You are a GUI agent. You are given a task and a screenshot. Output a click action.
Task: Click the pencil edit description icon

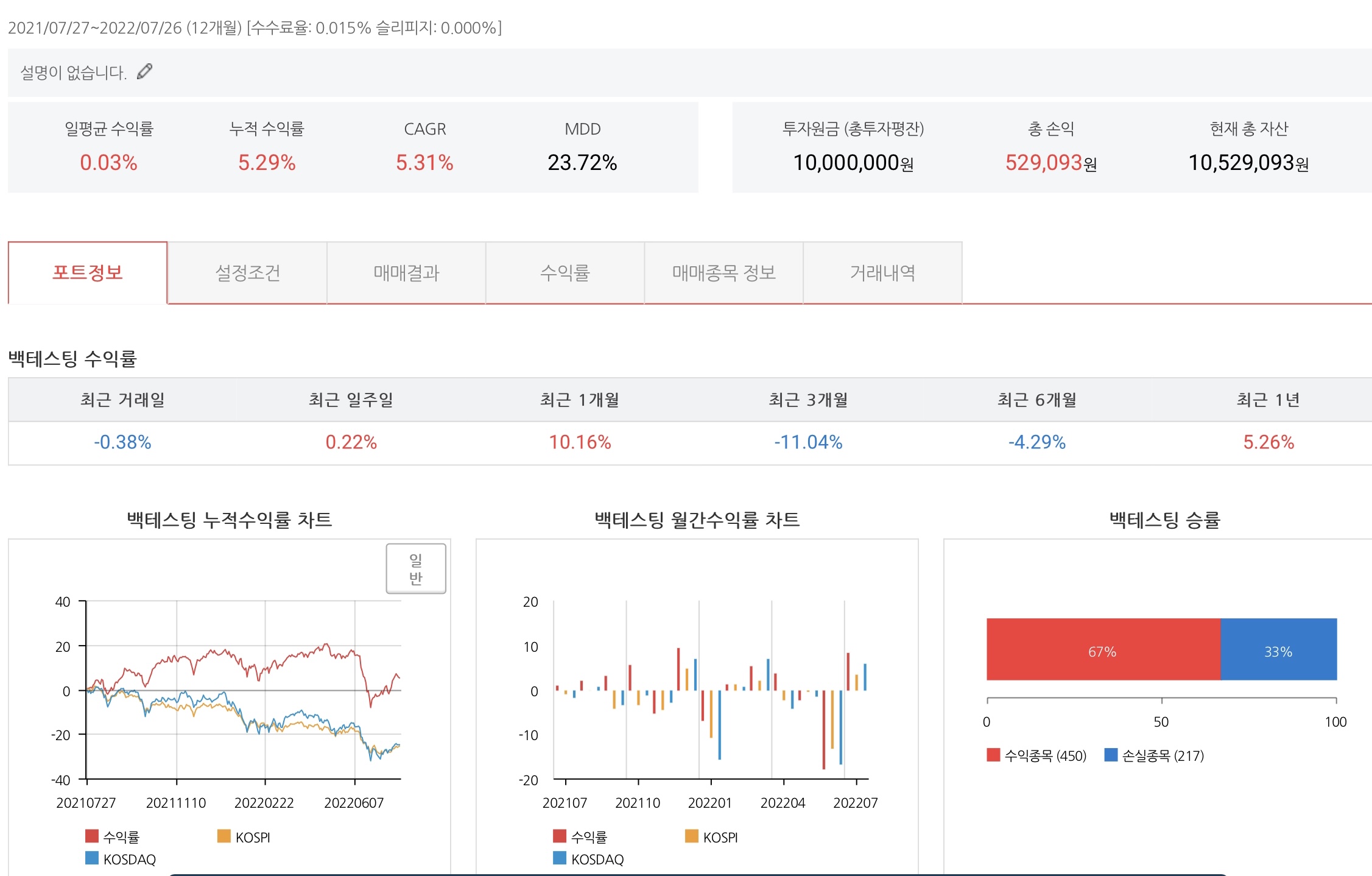point(144,72)
